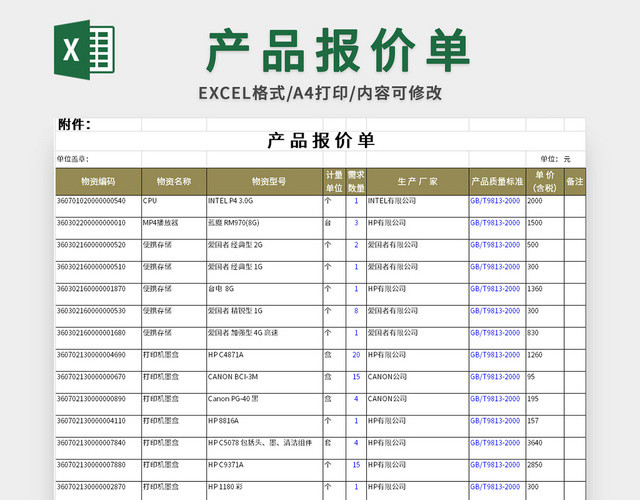Select the unit price cell 1260

tap(545, 360)
